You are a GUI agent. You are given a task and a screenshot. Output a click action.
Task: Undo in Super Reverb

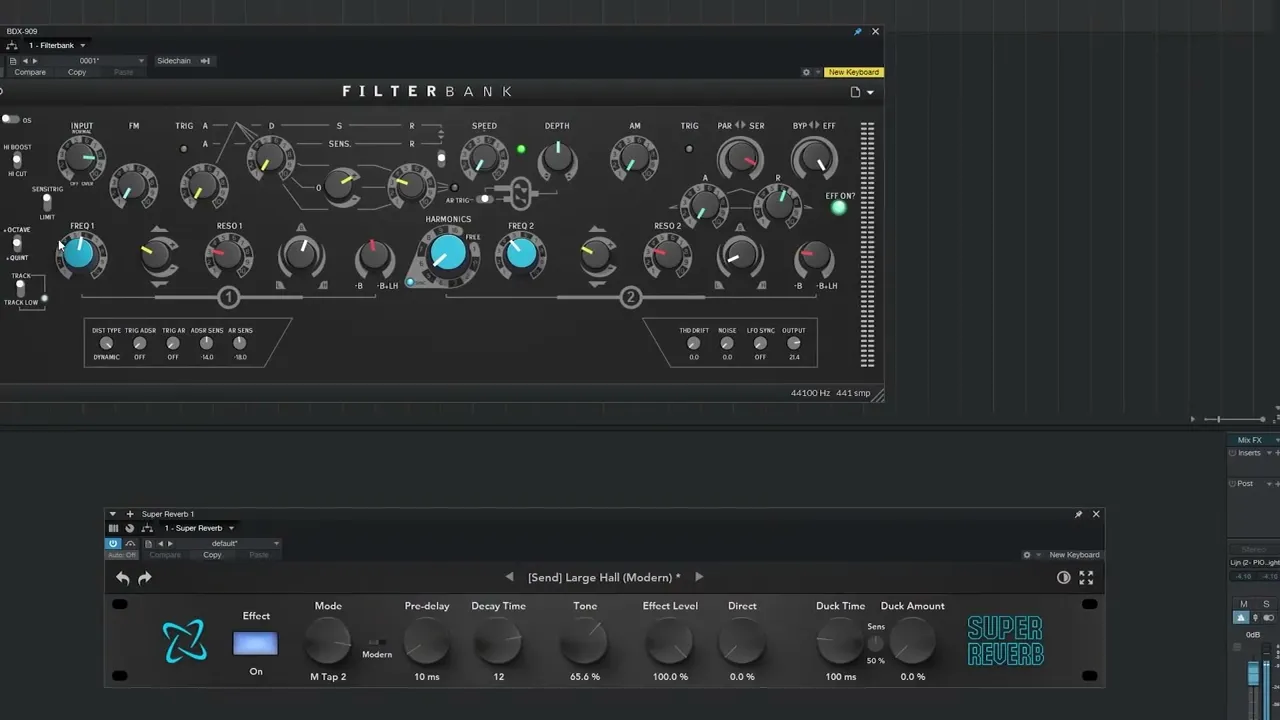(x=122, y=578)
